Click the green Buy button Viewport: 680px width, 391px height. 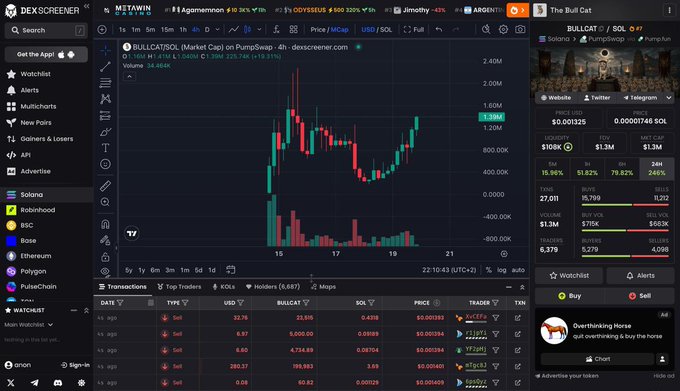tap(569, 296)
